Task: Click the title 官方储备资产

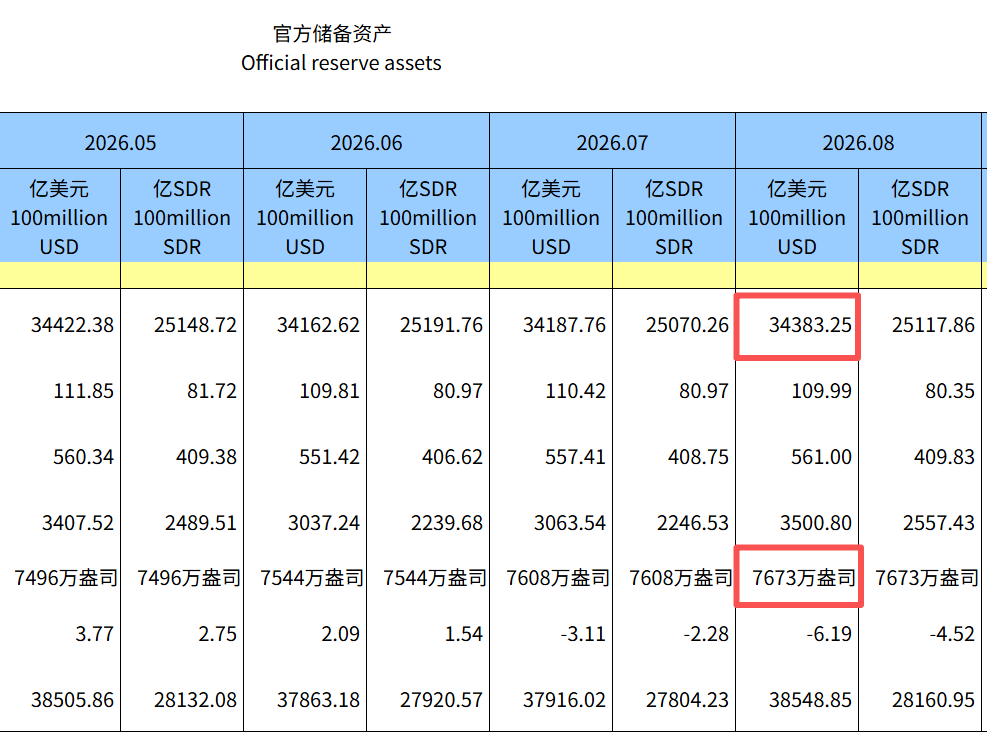Action: (332, 33)
